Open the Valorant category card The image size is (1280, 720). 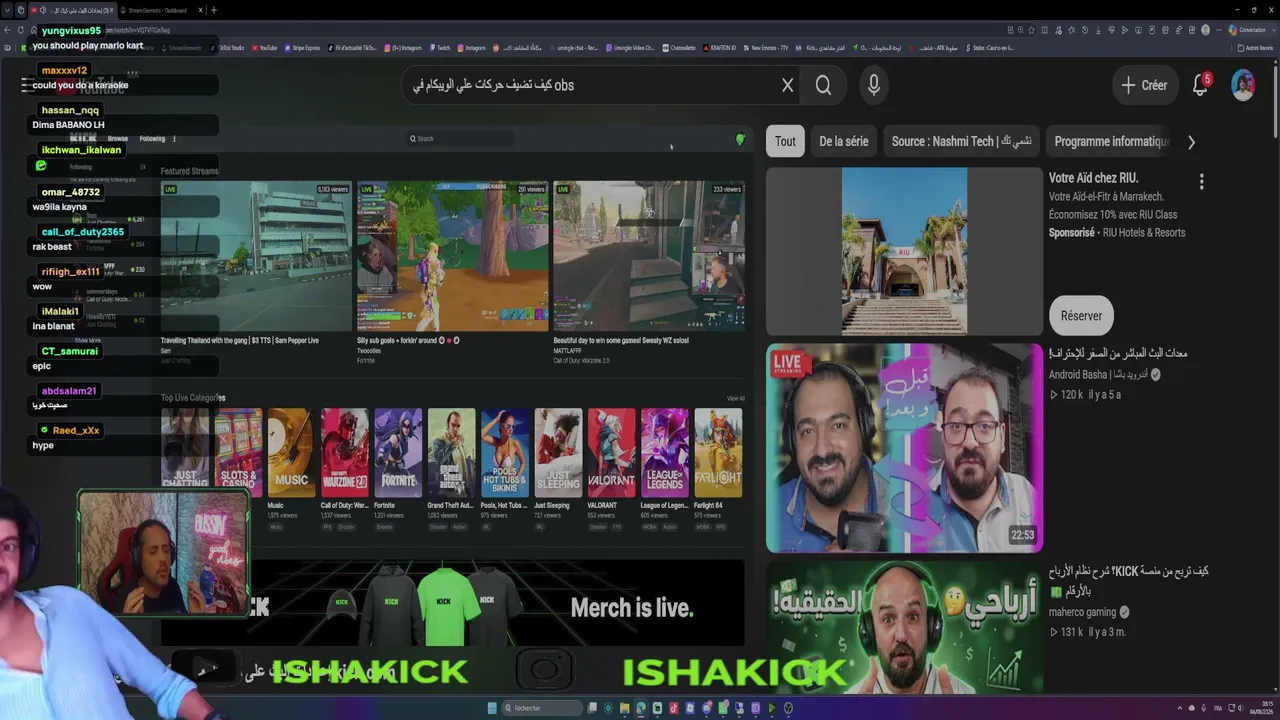[611, 453]
